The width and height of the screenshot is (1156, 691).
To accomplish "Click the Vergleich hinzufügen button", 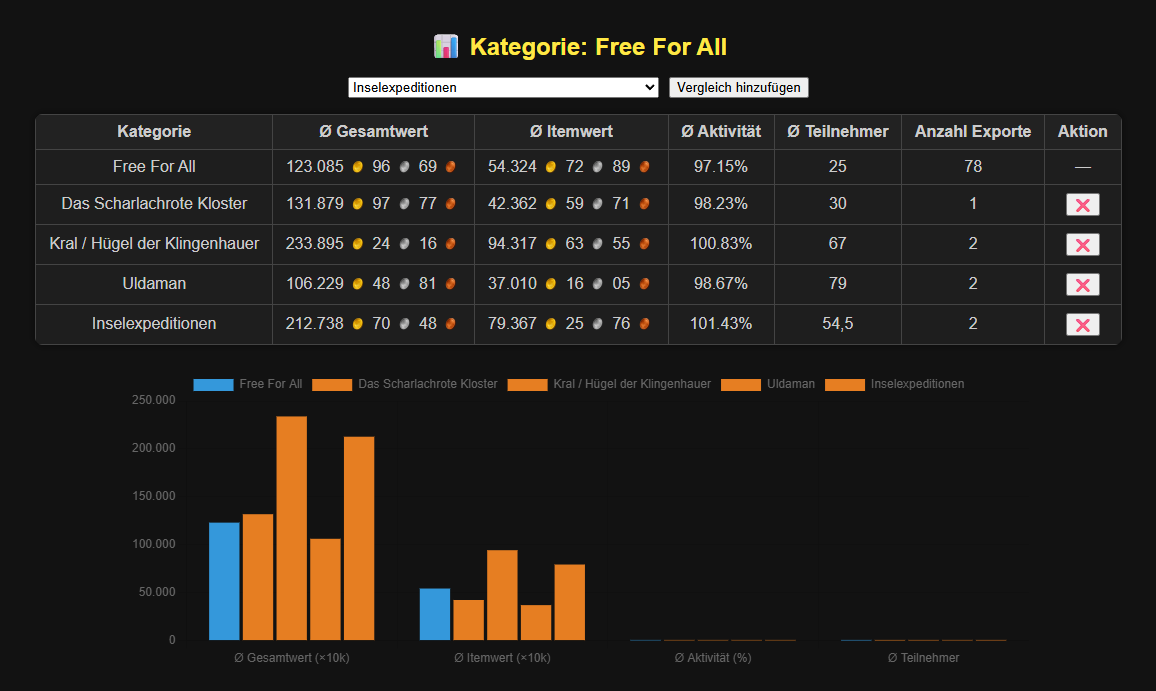I will tap(738, 88).
